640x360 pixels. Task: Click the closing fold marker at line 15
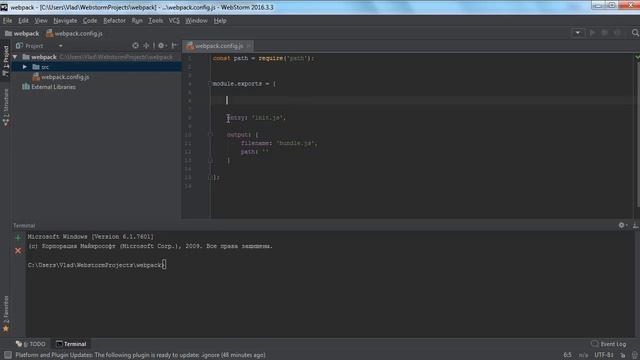(211, 177)
